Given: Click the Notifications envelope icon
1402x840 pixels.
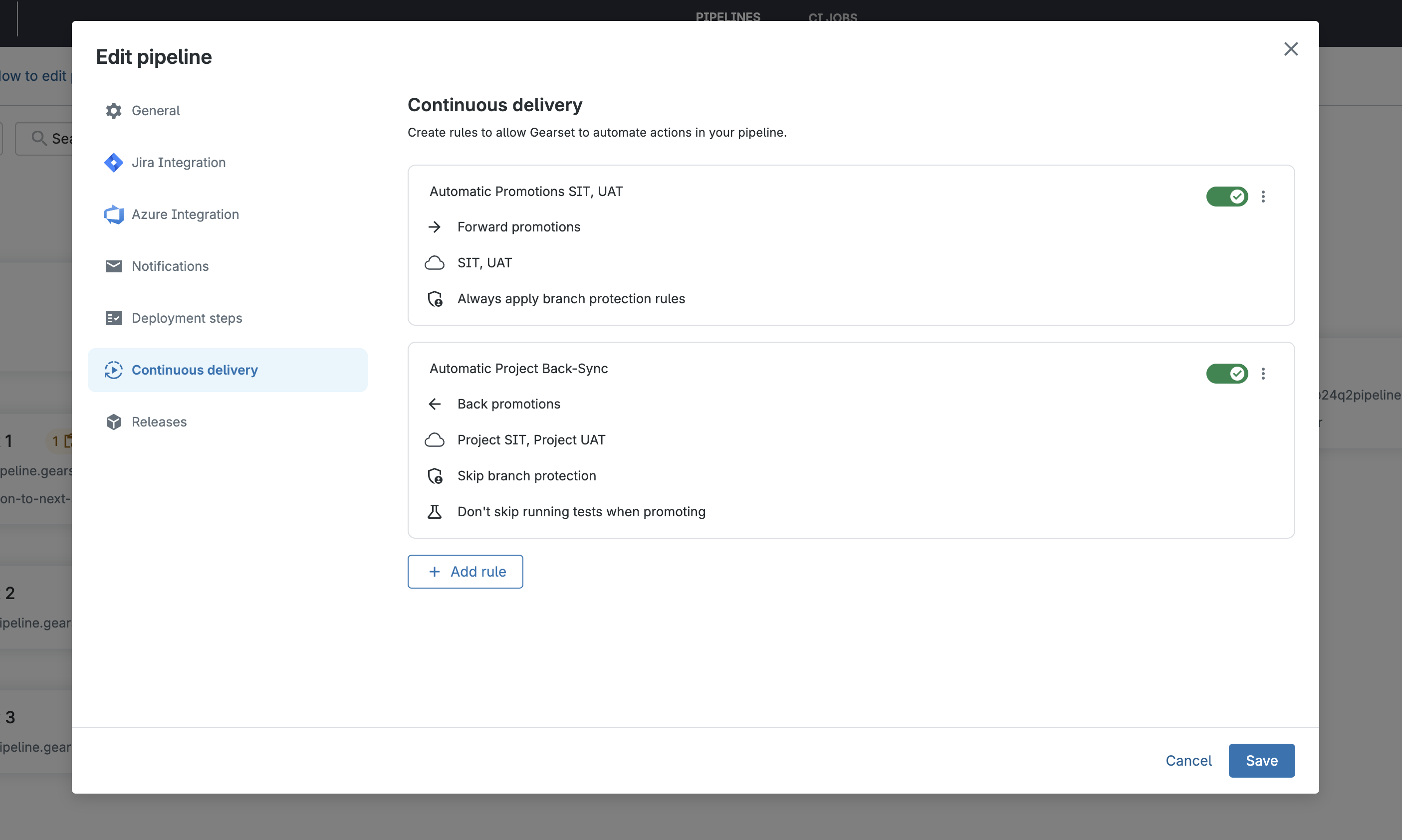Looking at the screenshot, I should (x=114, y=266).
